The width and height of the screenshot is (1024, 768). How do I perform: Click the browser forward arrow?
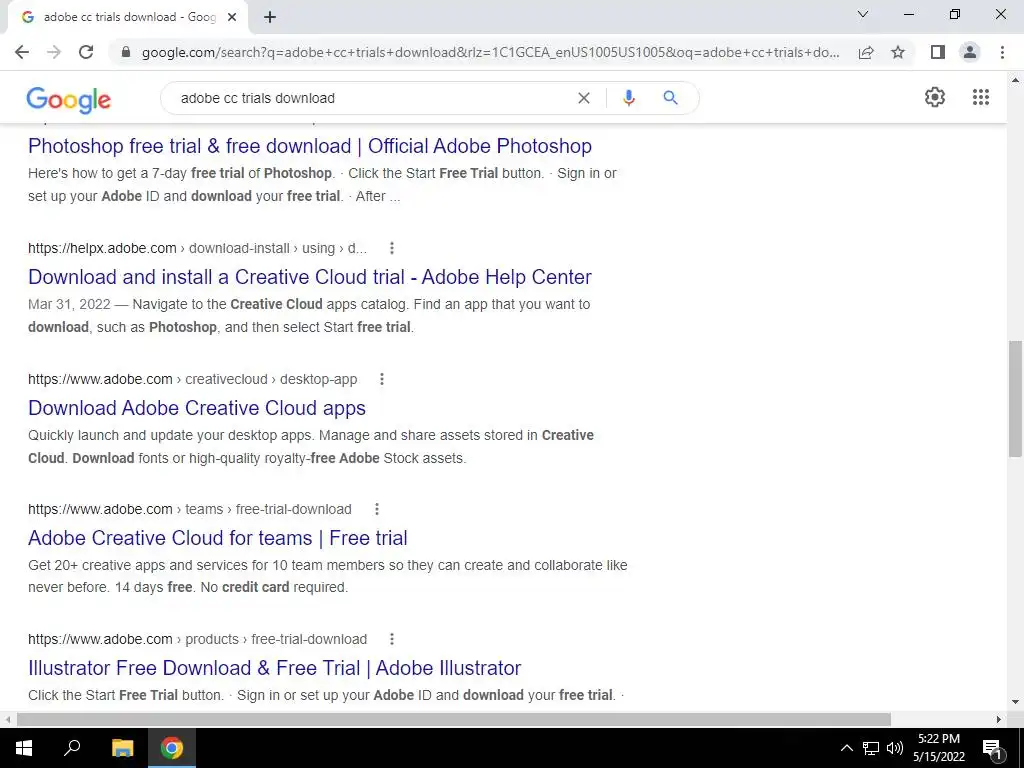(x=54, y=52)
